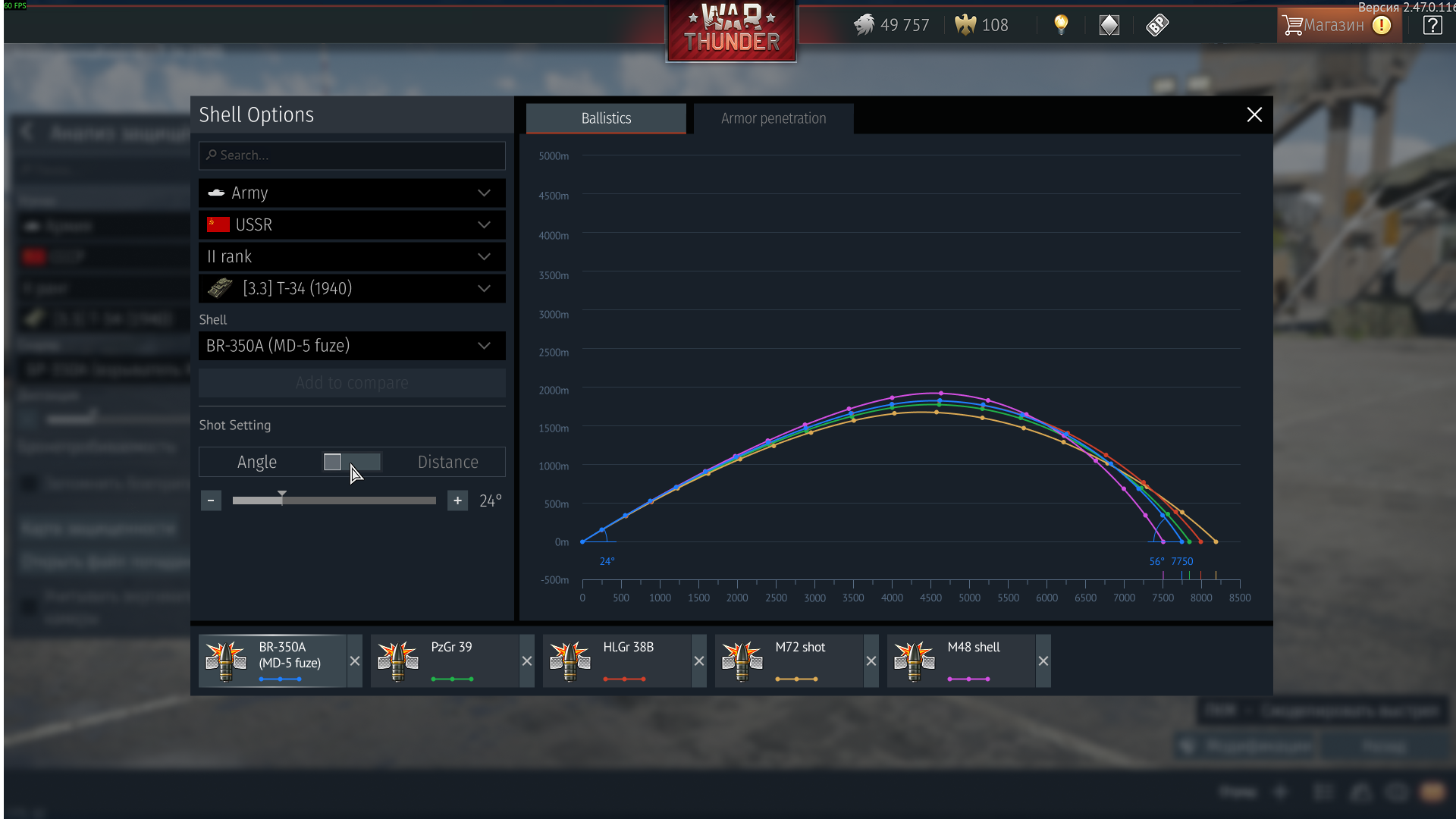Select the Angle shot setting option
This screenshot has width=1456, height=819.
(x=256, y=462)
